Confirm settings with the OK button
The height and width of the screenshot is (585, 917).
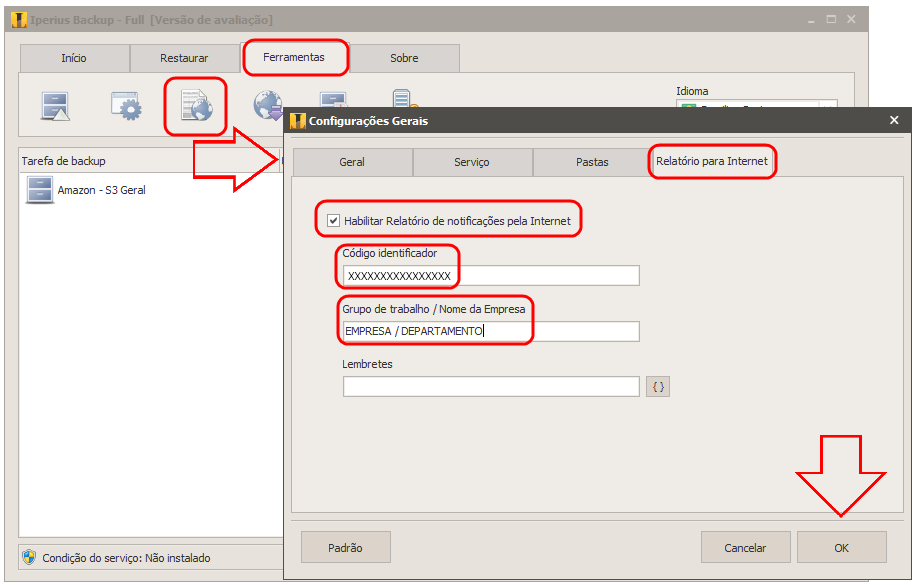pos(842,548)
